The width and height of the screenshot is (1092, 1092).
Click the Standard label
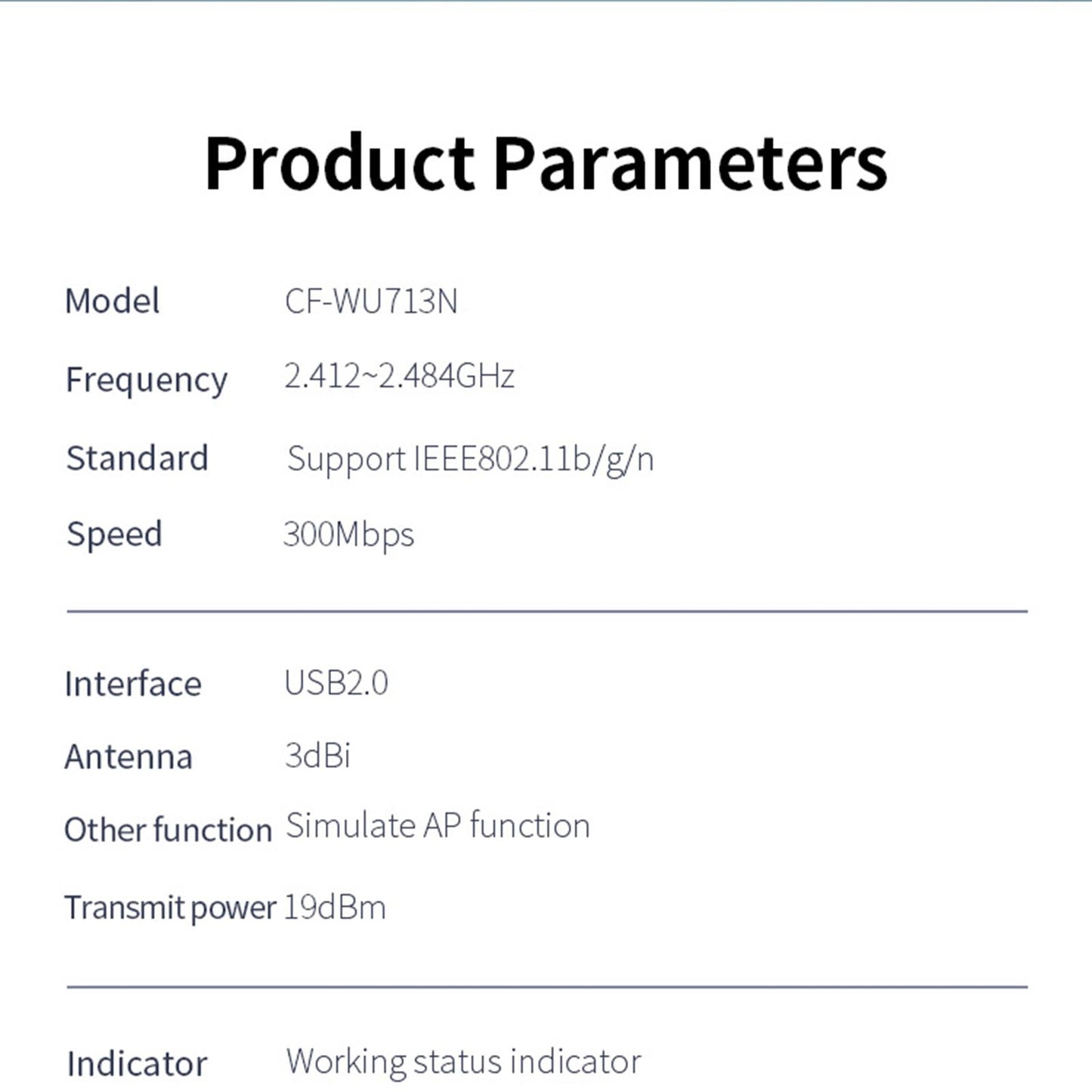coord(138,459)
